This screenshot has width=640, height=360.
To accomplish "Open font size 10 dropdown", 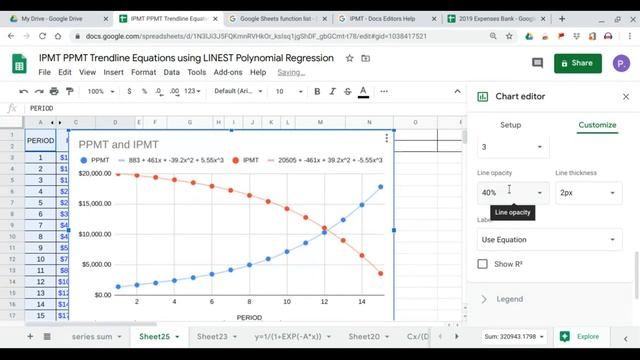I will point(289,91).
